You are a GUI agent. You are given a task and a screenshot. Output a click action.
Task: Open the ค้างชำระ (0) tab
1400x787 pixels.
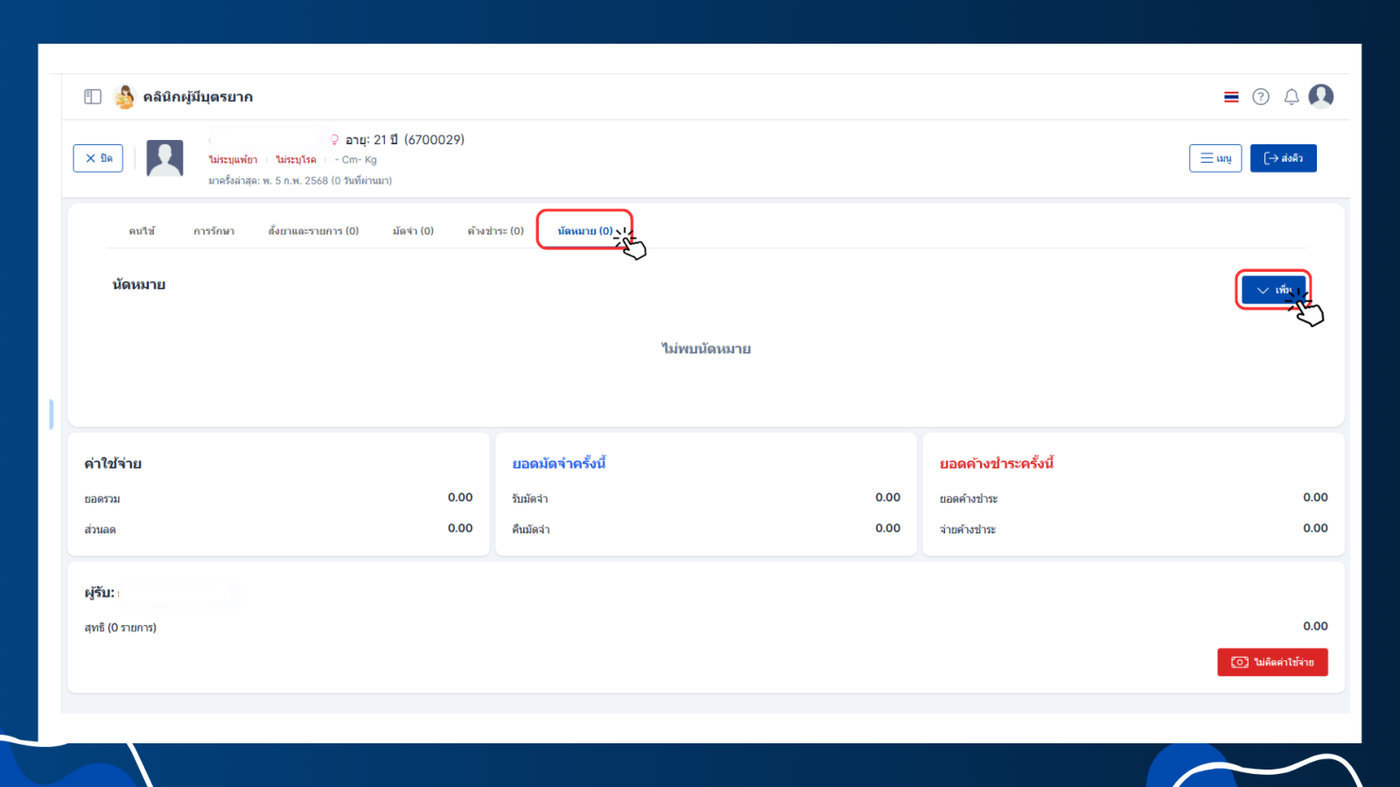495,231
